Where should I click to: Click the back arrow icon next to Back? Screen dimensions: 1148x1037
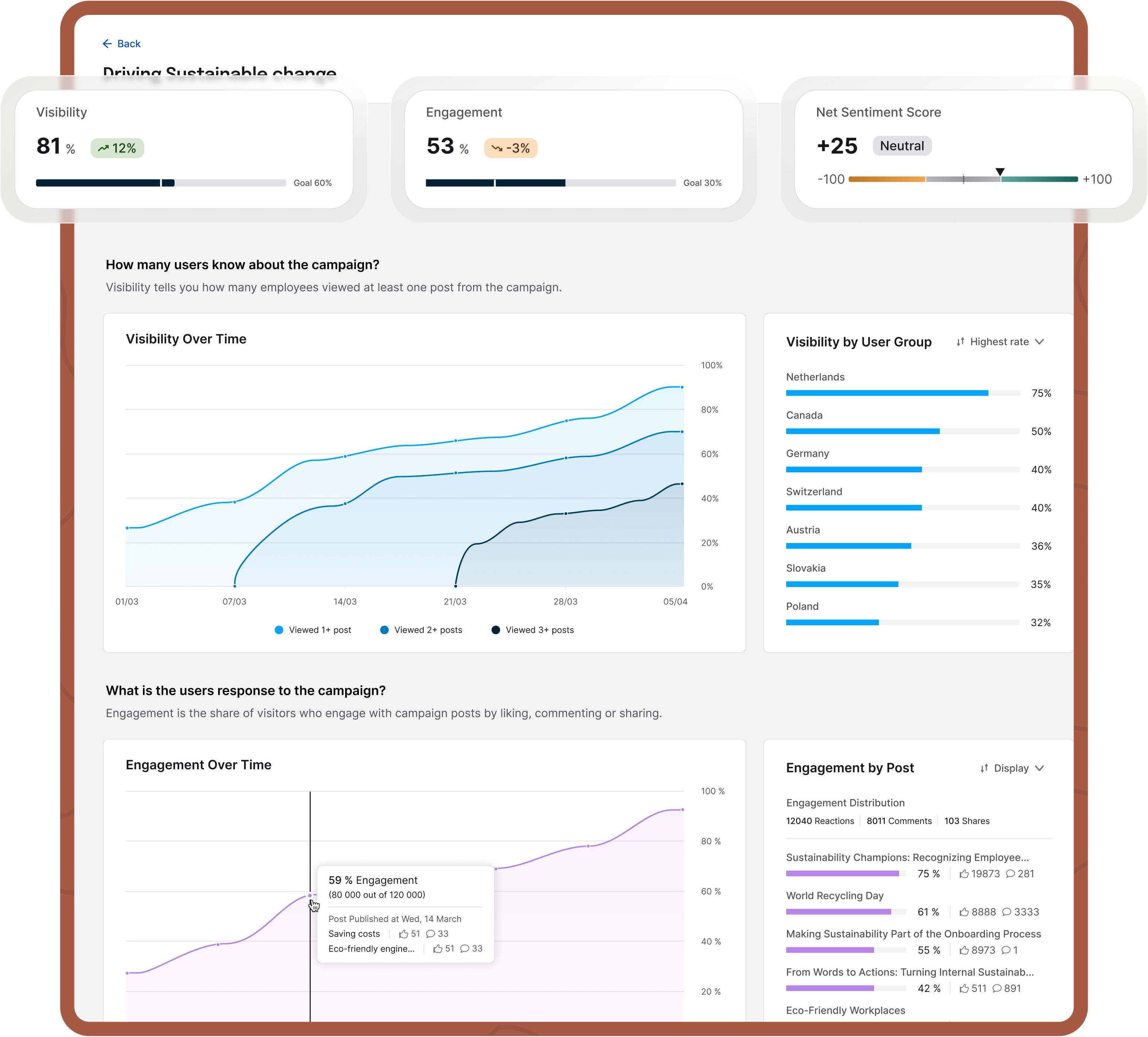point(108,43)
